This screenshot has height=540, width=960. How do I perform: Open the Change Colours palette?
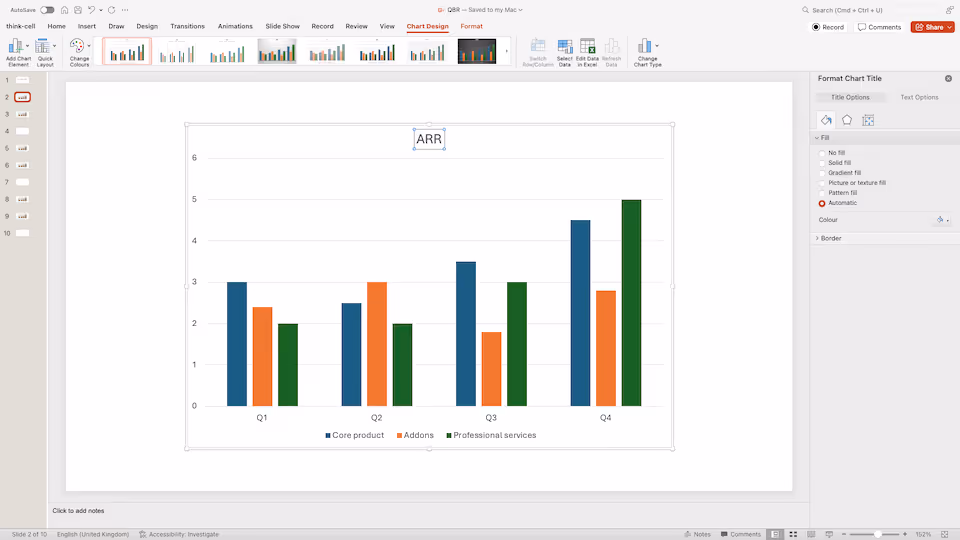point(79,52)
